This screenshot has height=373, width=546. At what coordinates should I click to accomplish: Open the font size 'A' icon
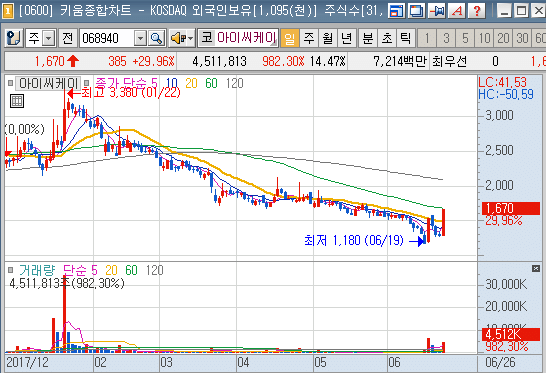click(x=457, y=11)
